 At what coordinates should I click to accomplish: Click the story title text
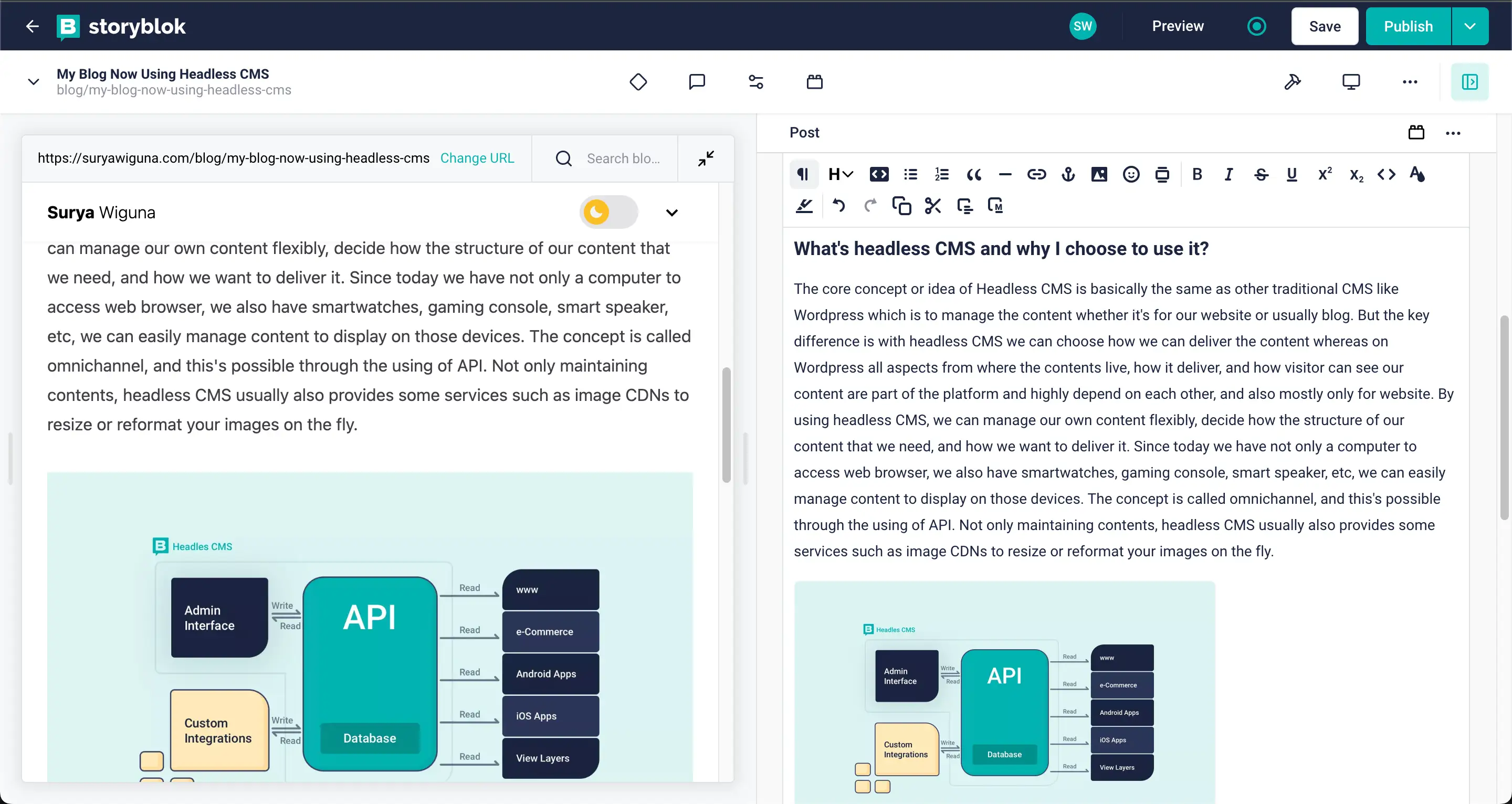coord(163,74)
